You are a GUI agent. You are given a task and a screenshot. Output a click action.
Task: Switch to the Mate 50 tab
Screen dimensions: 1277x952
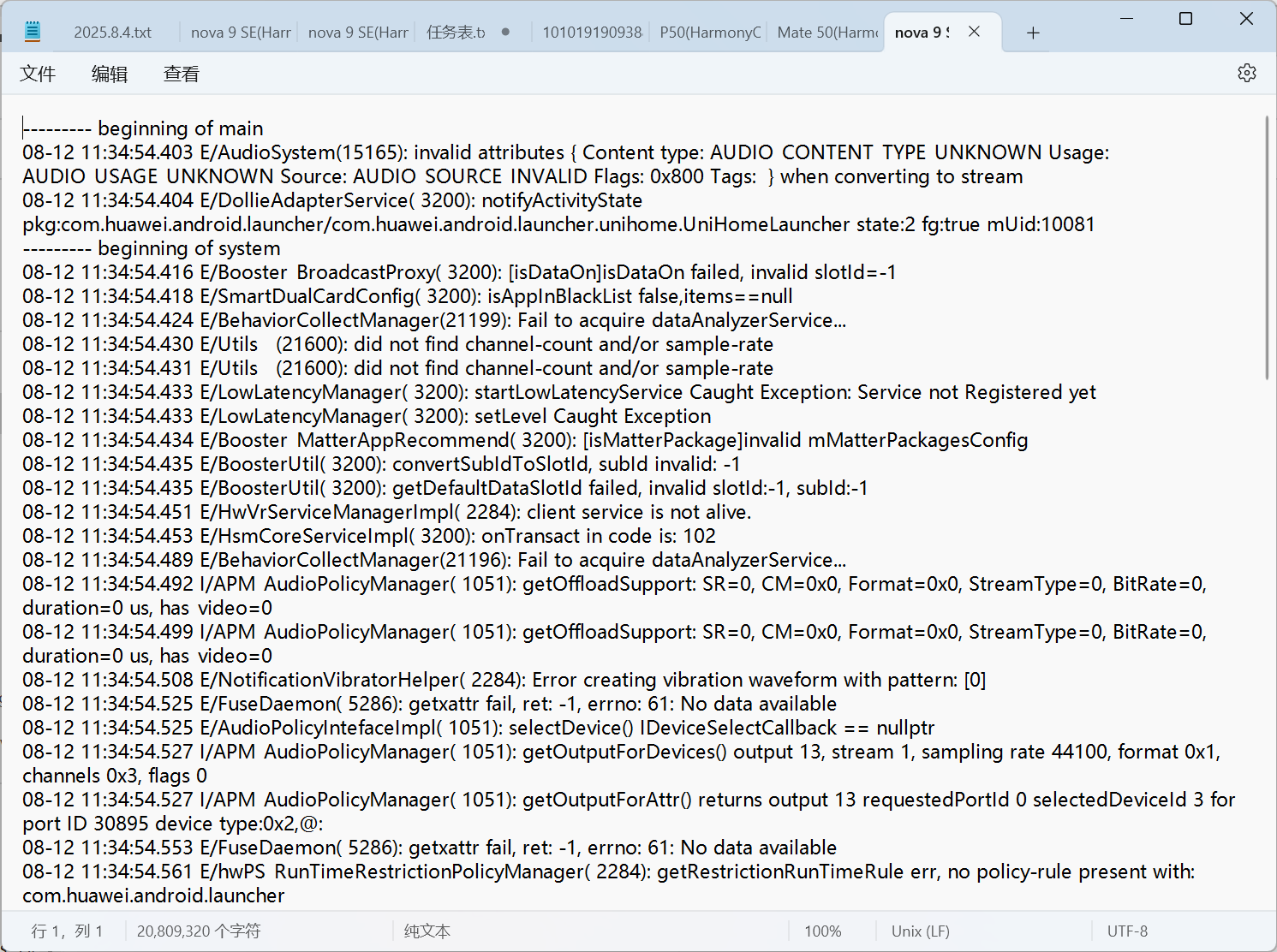(x=825, y=32)
